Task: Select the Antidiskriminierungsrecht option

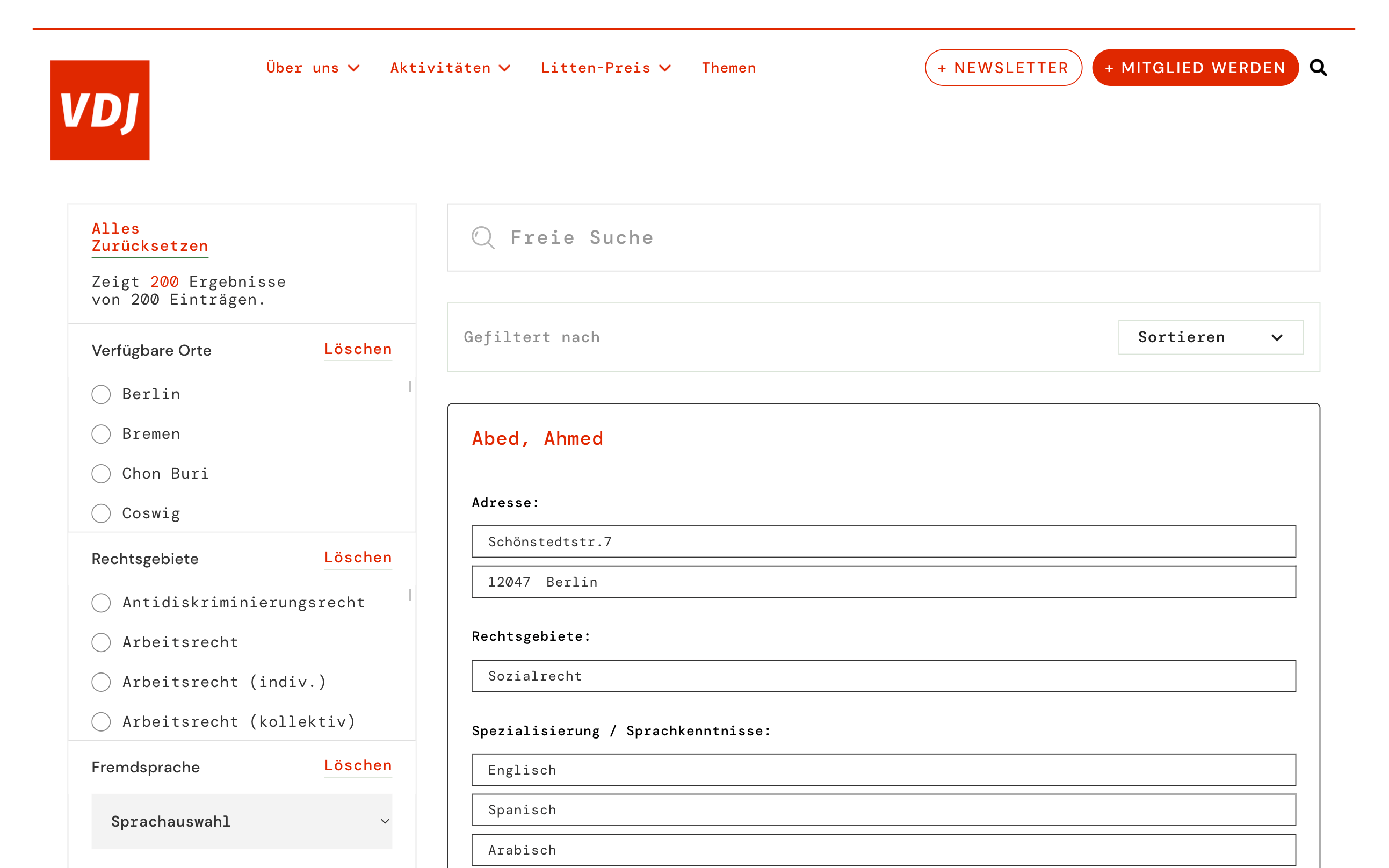Action: [101, 603]
